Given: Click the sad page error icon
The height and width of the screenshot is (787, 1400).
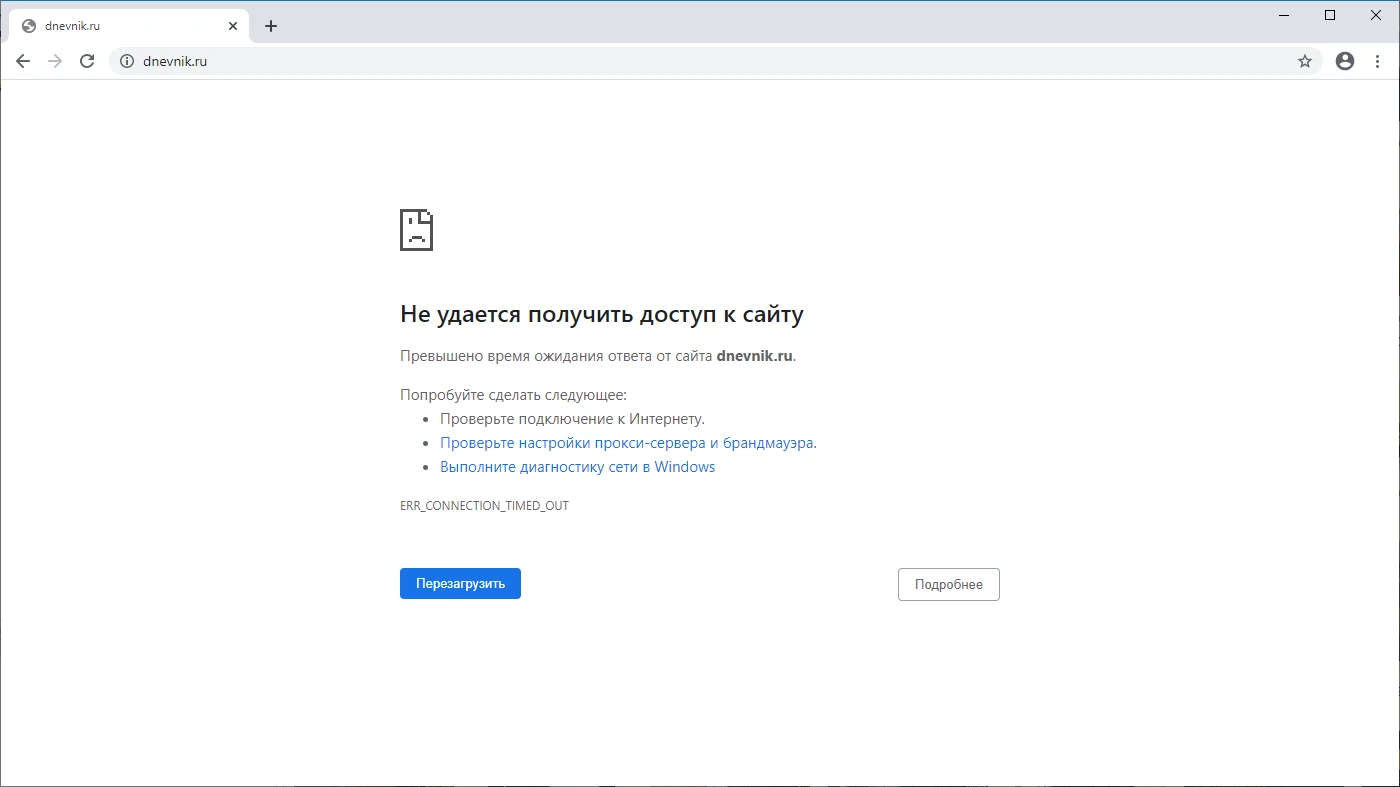Looking at the screenshot, I should [416, 230].
